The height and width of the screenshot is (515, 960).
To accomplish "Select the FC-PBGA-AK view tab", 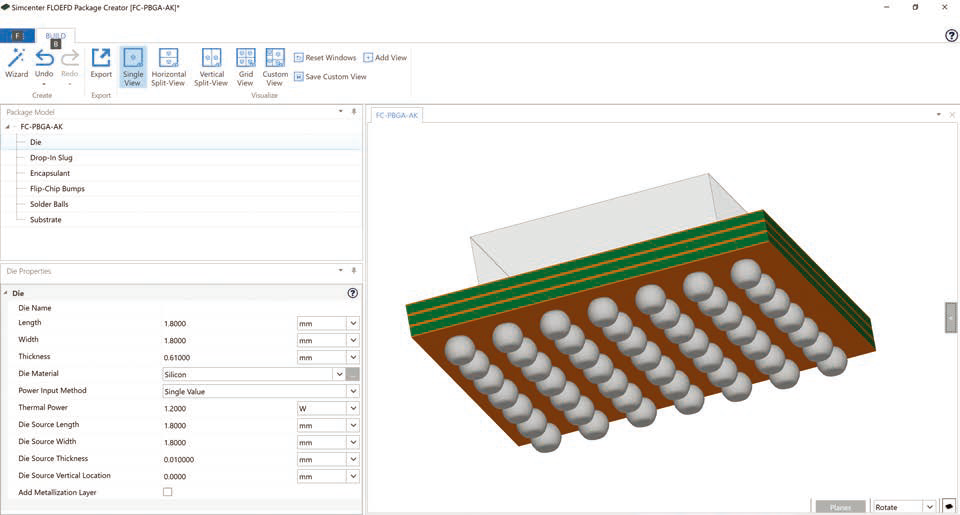I will point(397,115).
